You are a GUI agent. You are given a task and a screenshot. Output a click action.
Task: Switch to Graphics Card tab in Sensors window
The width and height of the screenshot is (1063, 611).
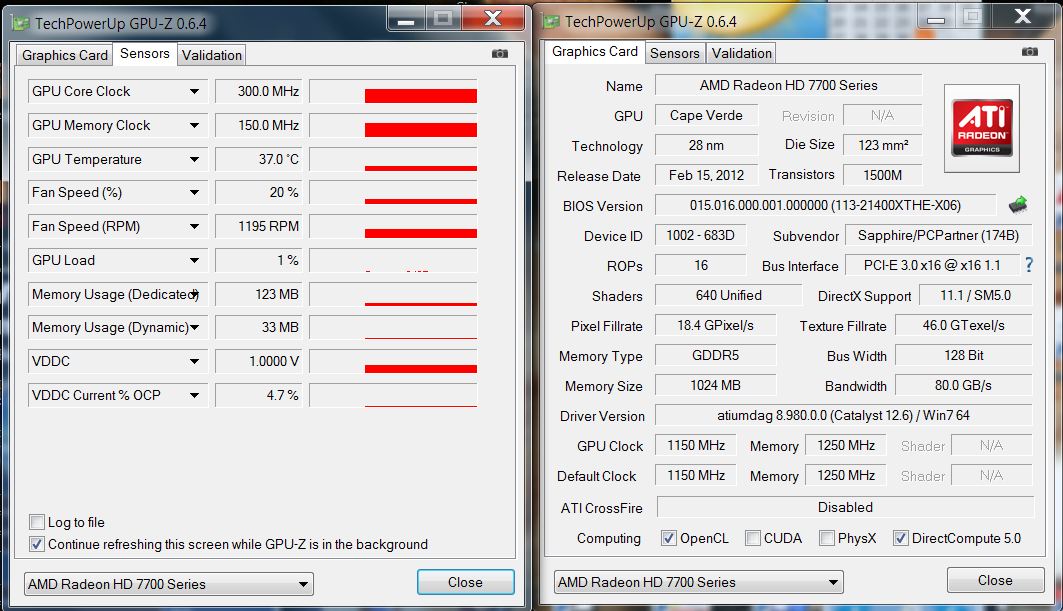(64, 56)
